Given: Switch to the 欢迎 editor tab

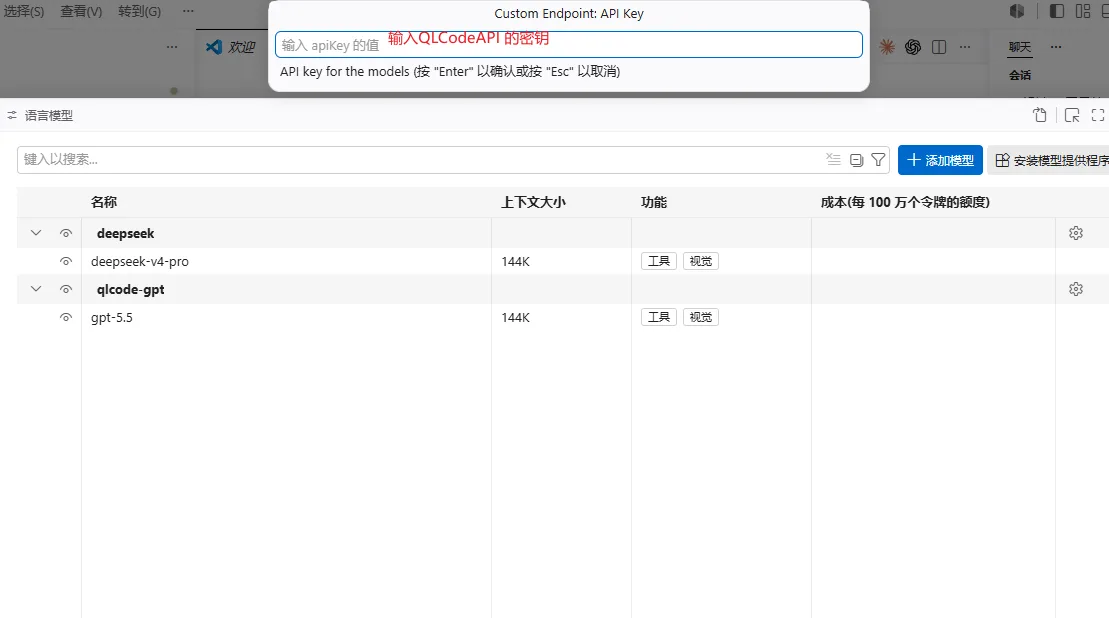Looking at the screenshot, I should click(231, 47).
